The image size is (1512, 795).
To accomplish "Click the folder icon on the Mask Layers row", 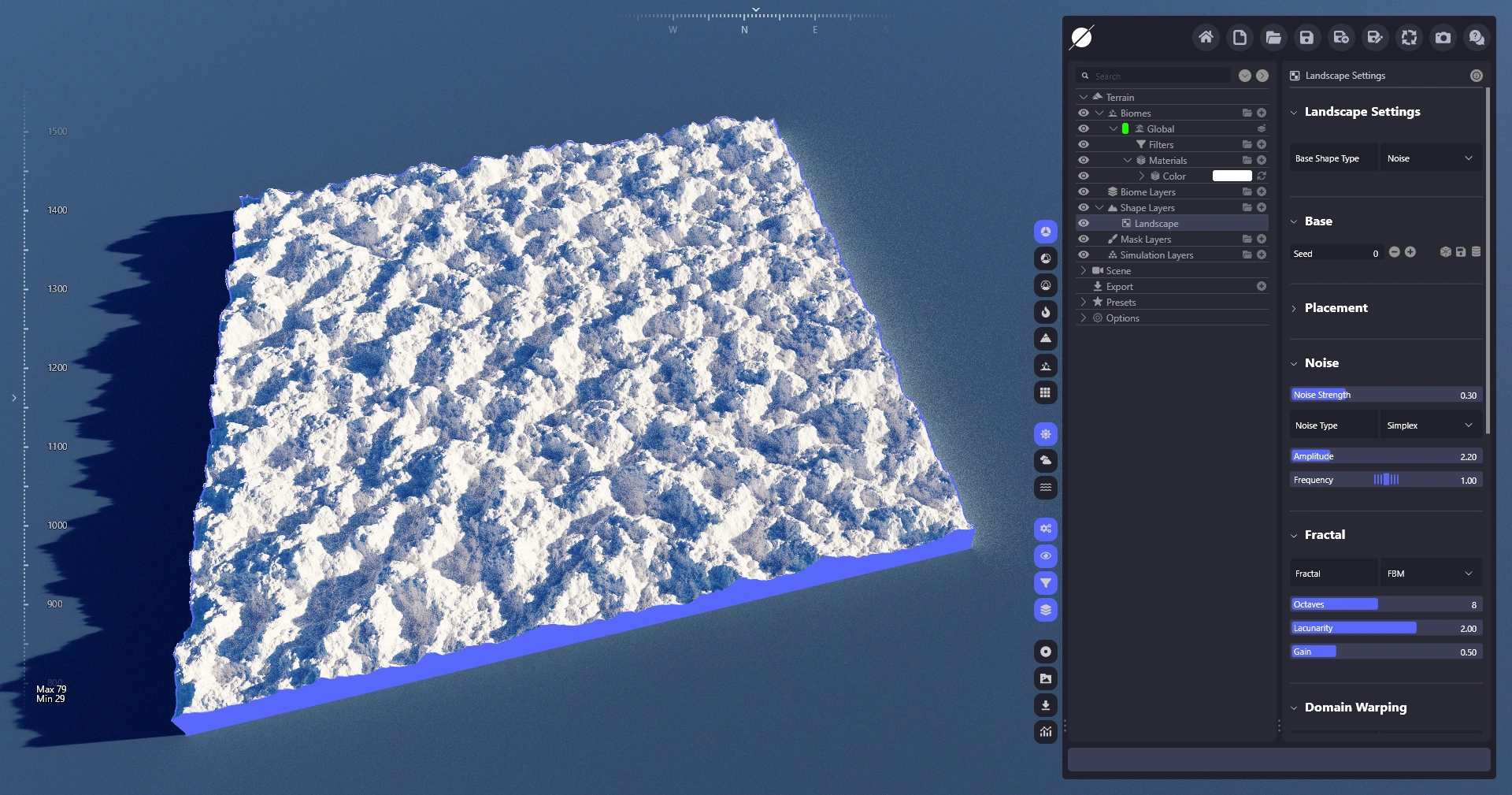I will (1247, 239).
